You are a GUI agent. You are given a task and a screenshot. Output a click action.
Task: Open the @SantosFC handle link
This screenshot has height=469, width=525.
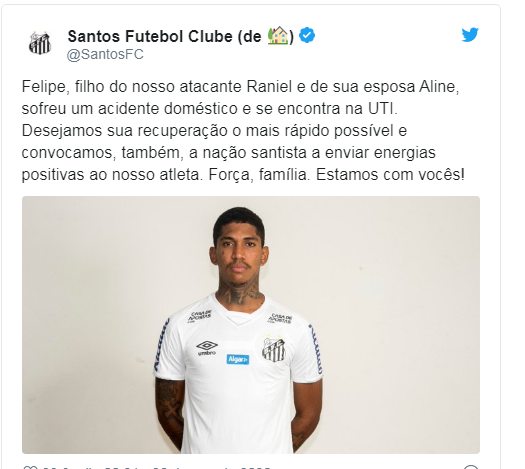(105, 54)
